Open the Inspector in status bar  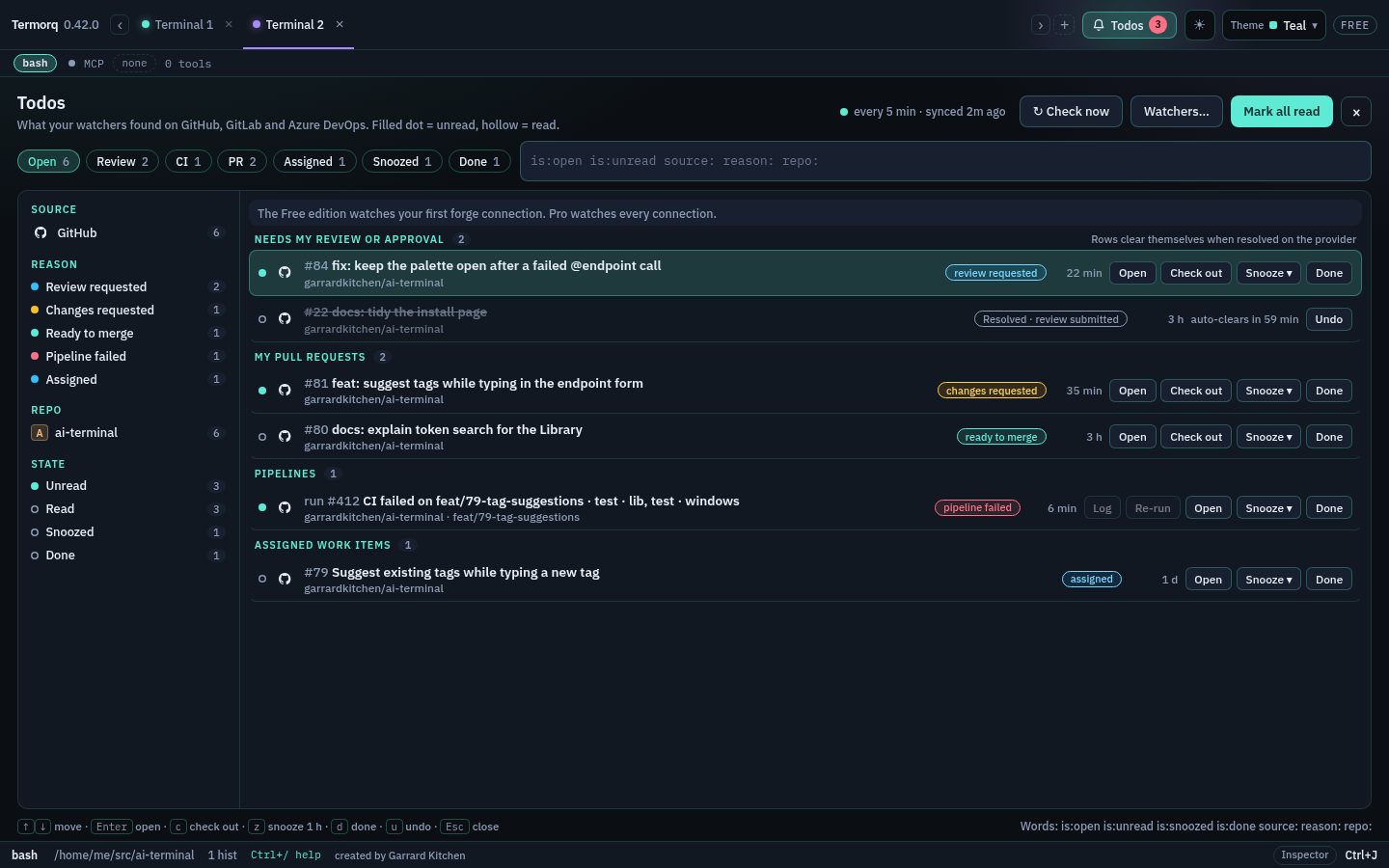pyautogui.click(x=1304, y=855)
